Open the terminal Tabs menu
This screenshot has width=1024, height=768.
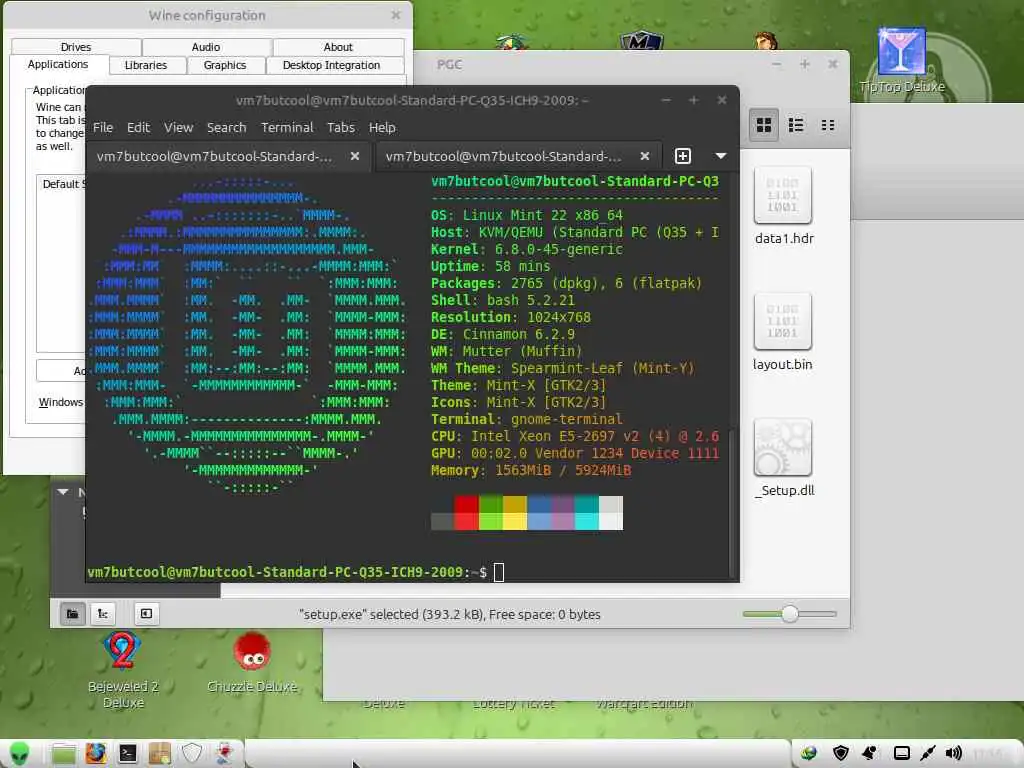[341, 127]
